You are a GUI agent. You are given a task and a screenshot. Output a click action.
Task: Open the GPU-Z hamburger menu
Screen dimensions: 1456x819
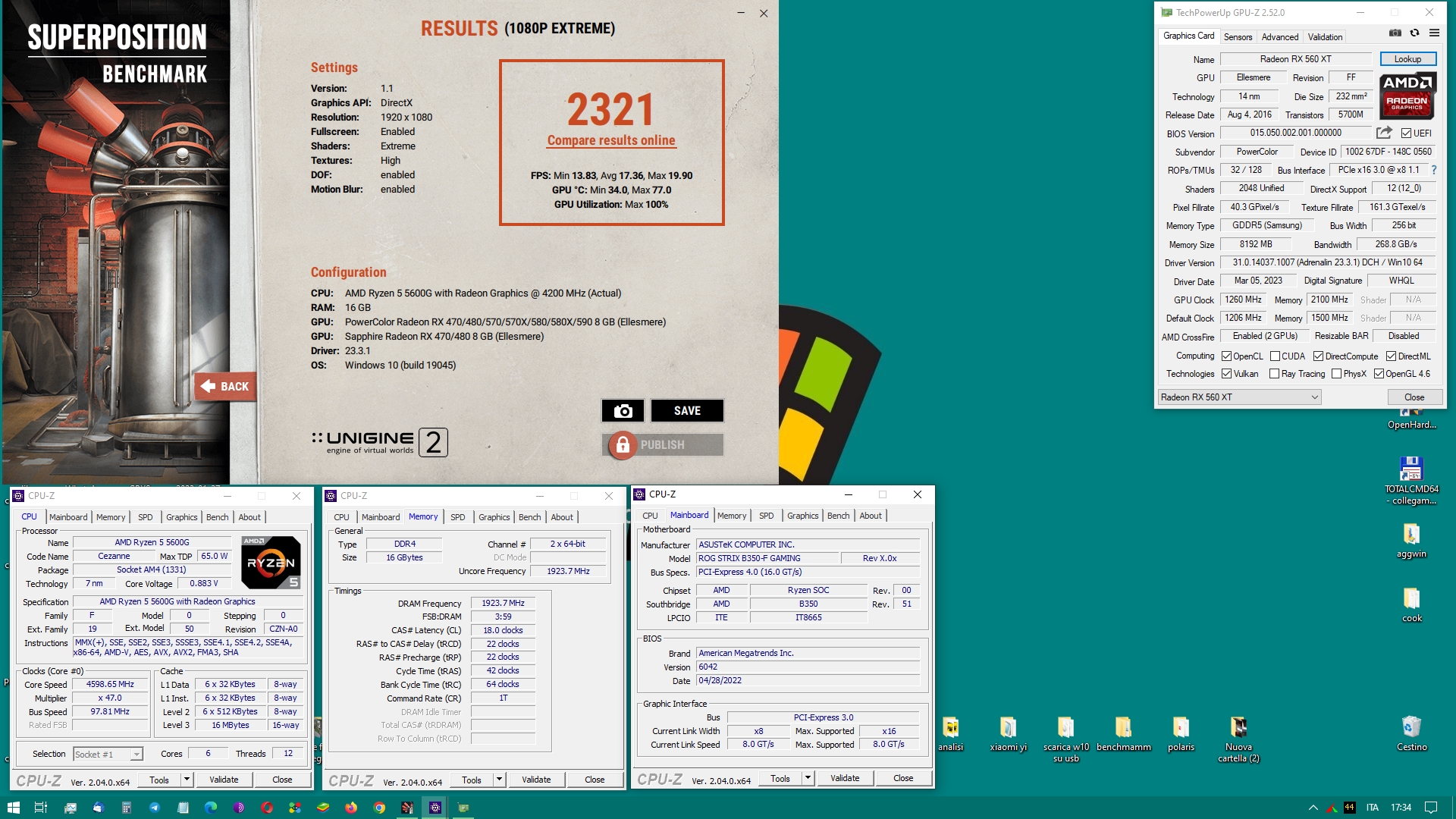click(1434, 33)
